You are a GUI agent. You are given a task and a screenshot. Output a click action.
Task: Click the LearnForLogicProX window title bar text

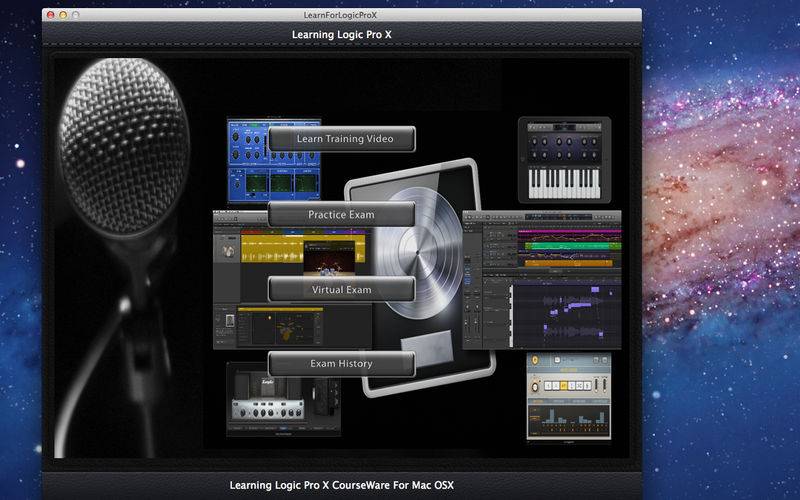[340, 15]
